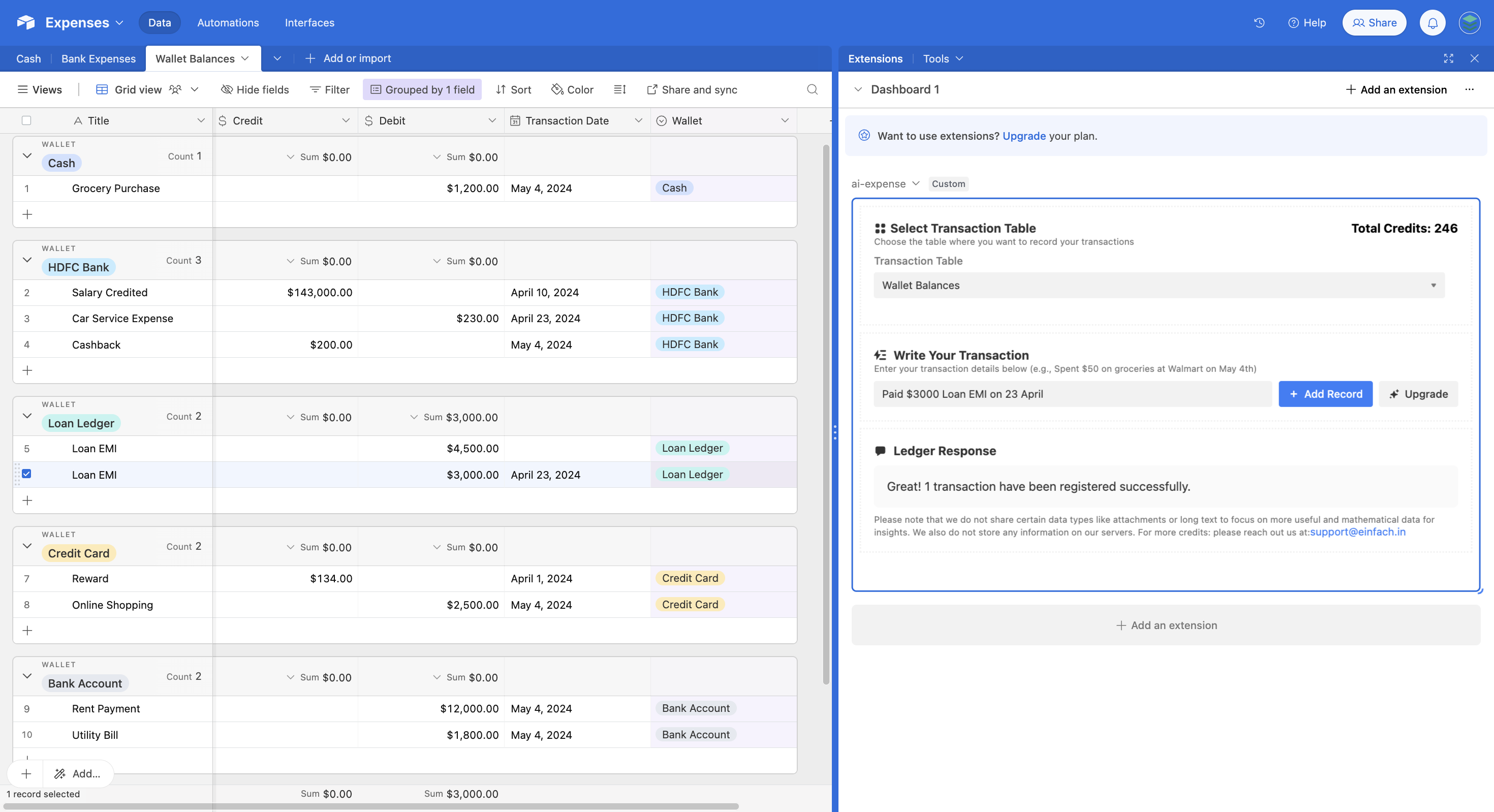Open the base history icon
Viewport: 1494px width, 812px height.
click(x=1259, y=23)
